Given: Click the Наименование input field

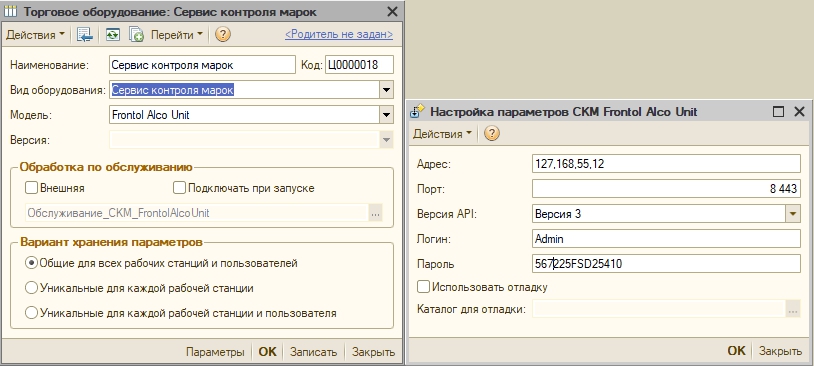Looking at the screenshot, I should (202, 65).
